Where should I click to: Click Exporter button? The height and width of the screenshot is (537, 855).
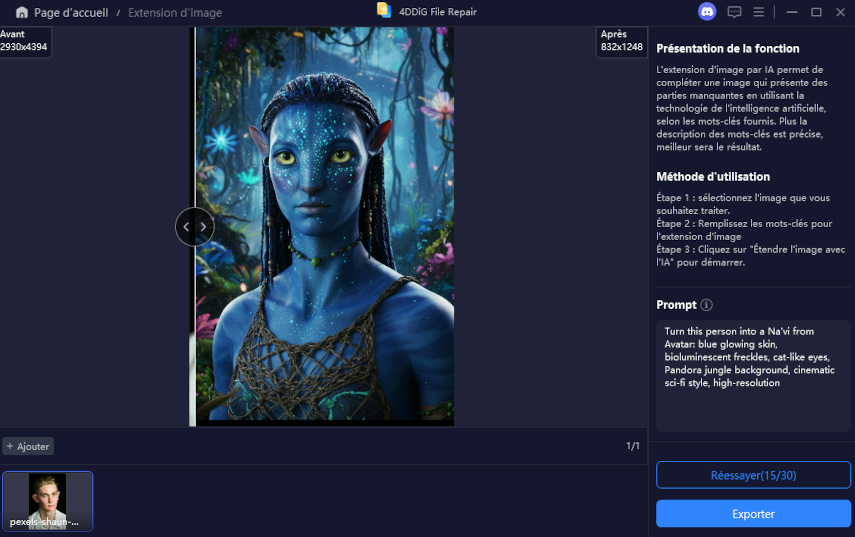[753, 514]
